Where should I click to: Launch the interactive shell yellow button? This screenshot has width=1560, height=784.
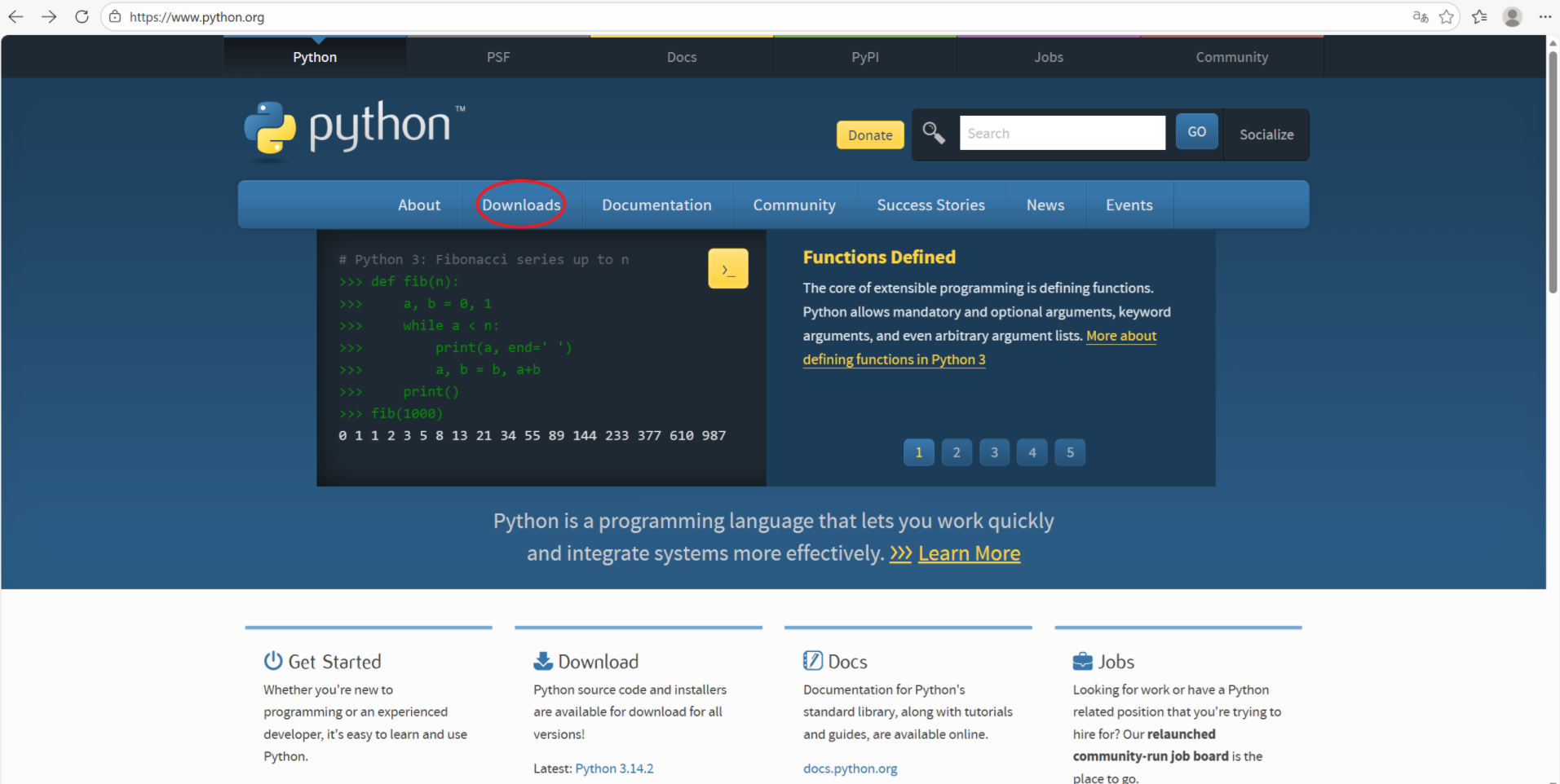click(x=728, y=269)
